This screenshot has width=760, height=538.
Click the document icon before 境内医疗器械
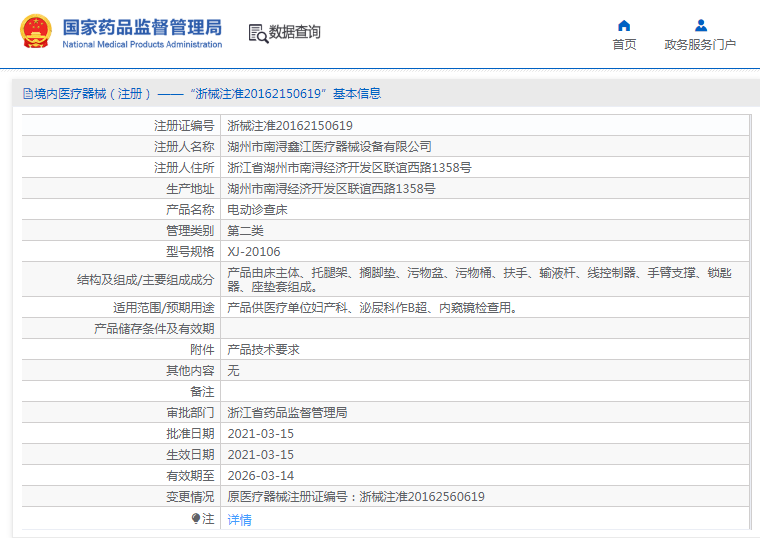[28, 94]
